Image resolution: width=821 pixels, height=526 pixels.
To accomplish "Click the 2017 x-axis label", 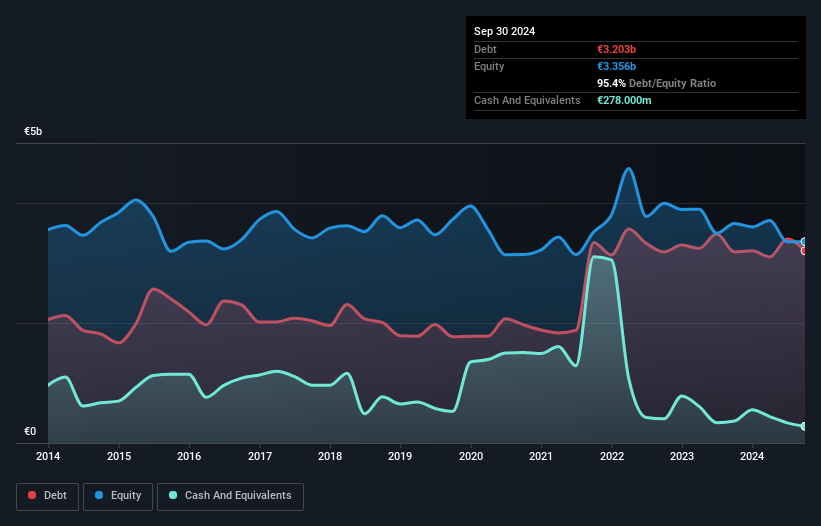I will [x=260, y=456].
